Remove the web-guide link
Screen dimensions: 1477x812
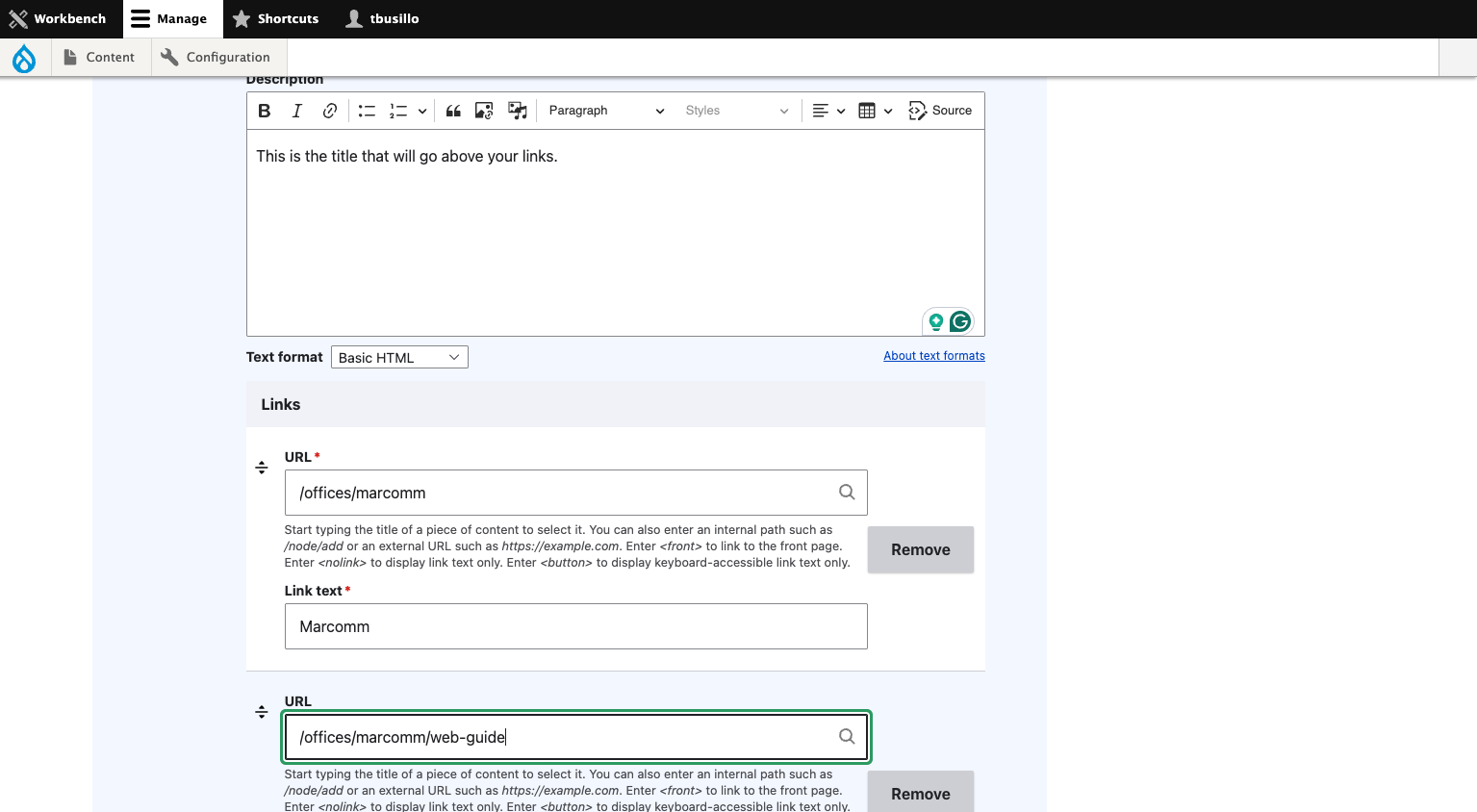pos(921,792)
